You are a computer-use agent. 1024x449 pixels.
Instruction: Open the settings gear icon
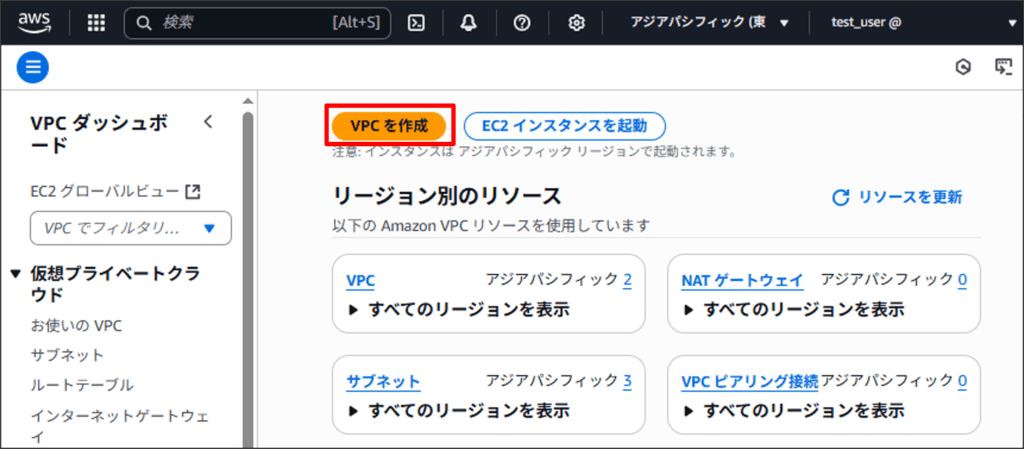click(x=575, y=23)
